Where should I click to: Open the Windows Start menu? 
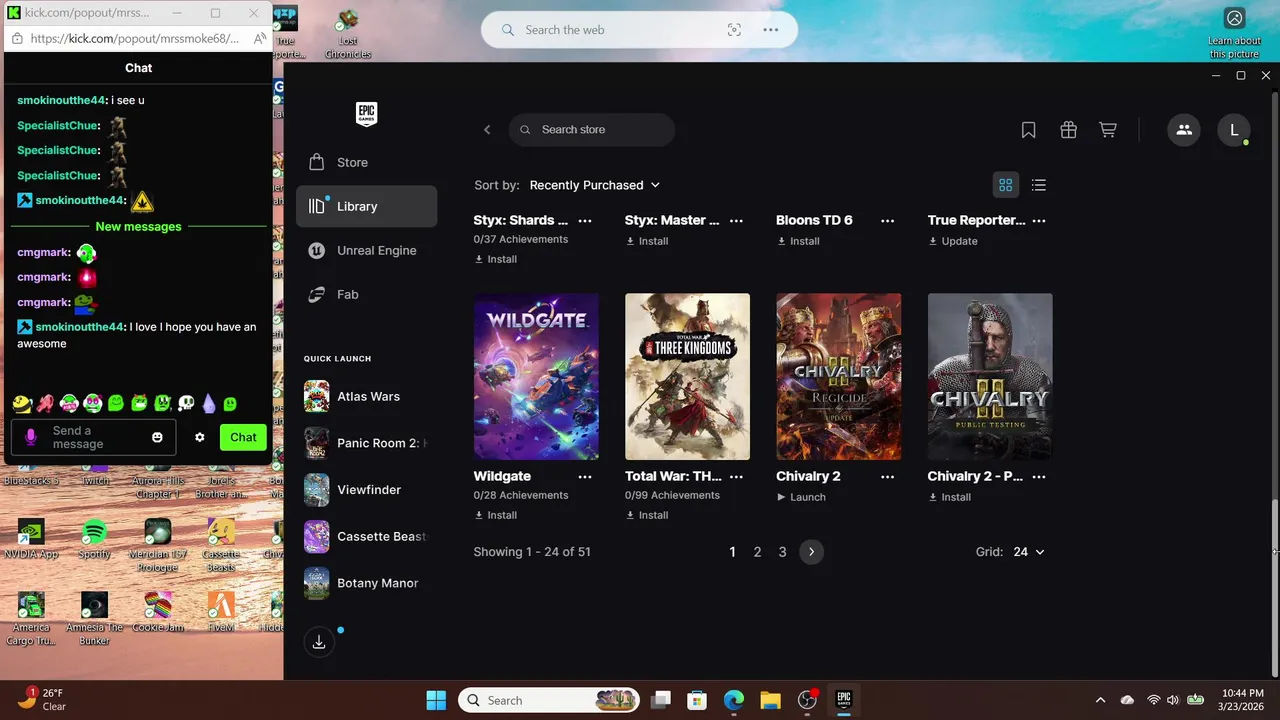[x=437, y=700]
